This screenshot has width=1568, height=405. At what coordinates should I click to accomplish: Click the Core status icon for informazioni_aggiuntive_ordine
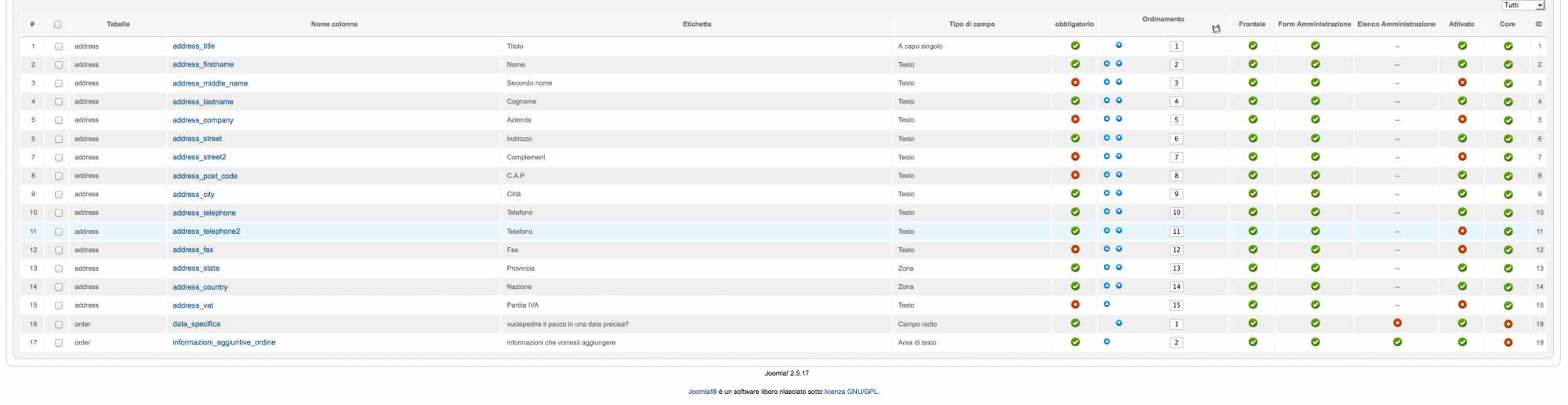tap(1508, 342)
